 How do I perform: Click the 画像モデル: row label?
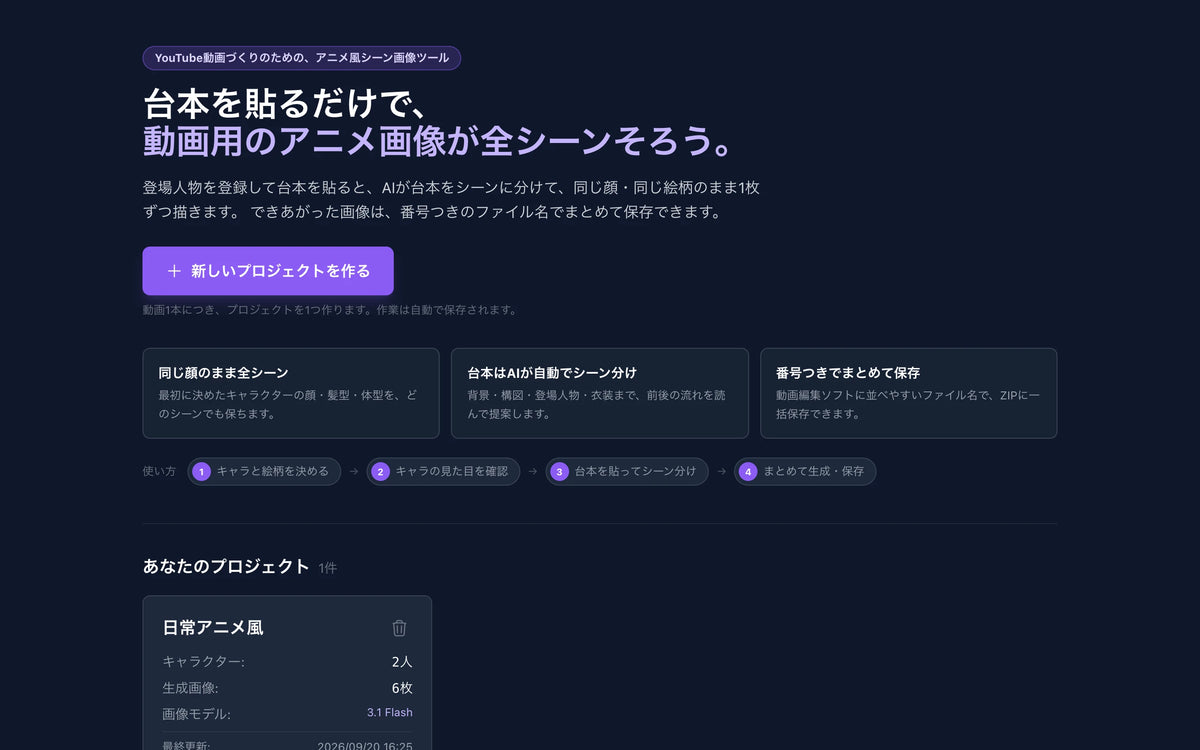(197, 714)
